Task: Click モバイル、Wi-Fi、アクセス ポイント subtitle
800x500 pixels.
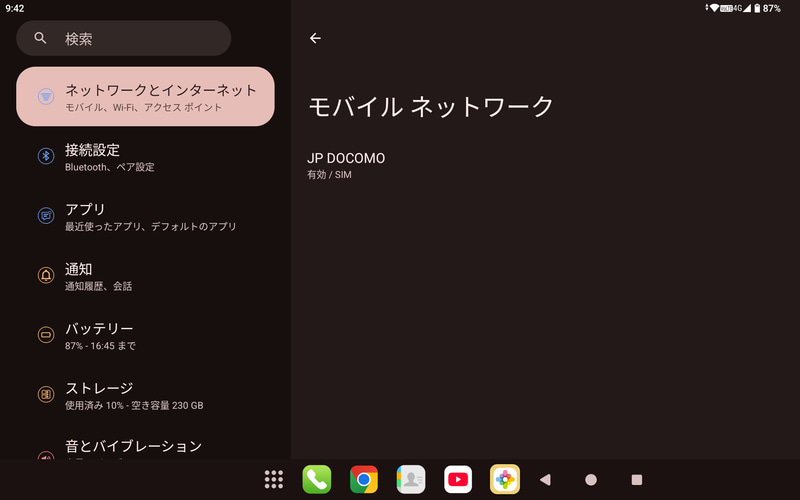Action: pyautogui.click(x=143, y=107)
